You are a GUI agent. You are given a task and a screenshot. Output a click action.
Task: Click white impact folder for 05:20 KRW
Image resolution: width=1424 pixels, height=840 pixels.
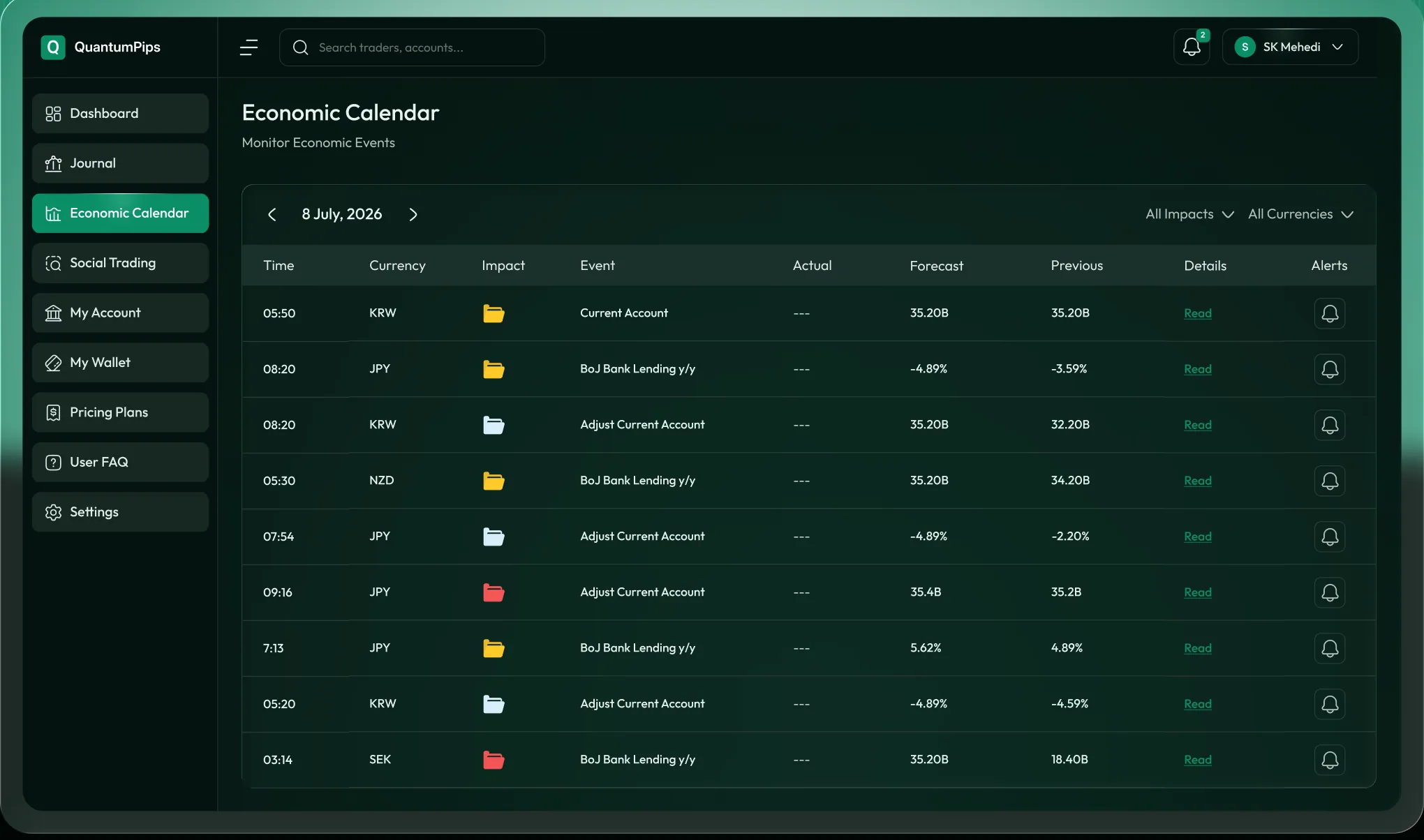(x=494, y=704)
